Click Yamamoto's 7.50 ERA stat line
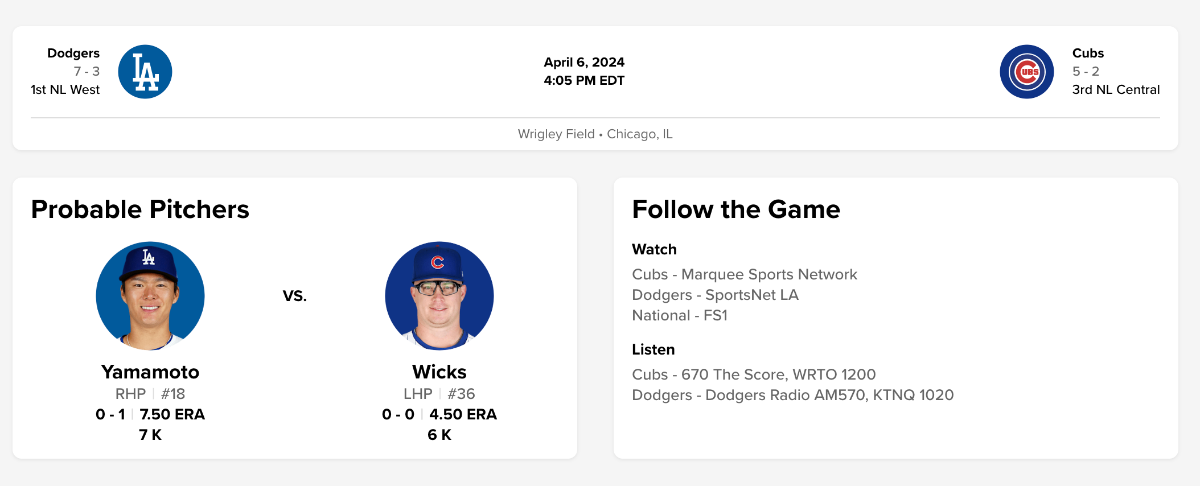The width and height of the screenshot is (1200, 486). click(x=172, y=414)
